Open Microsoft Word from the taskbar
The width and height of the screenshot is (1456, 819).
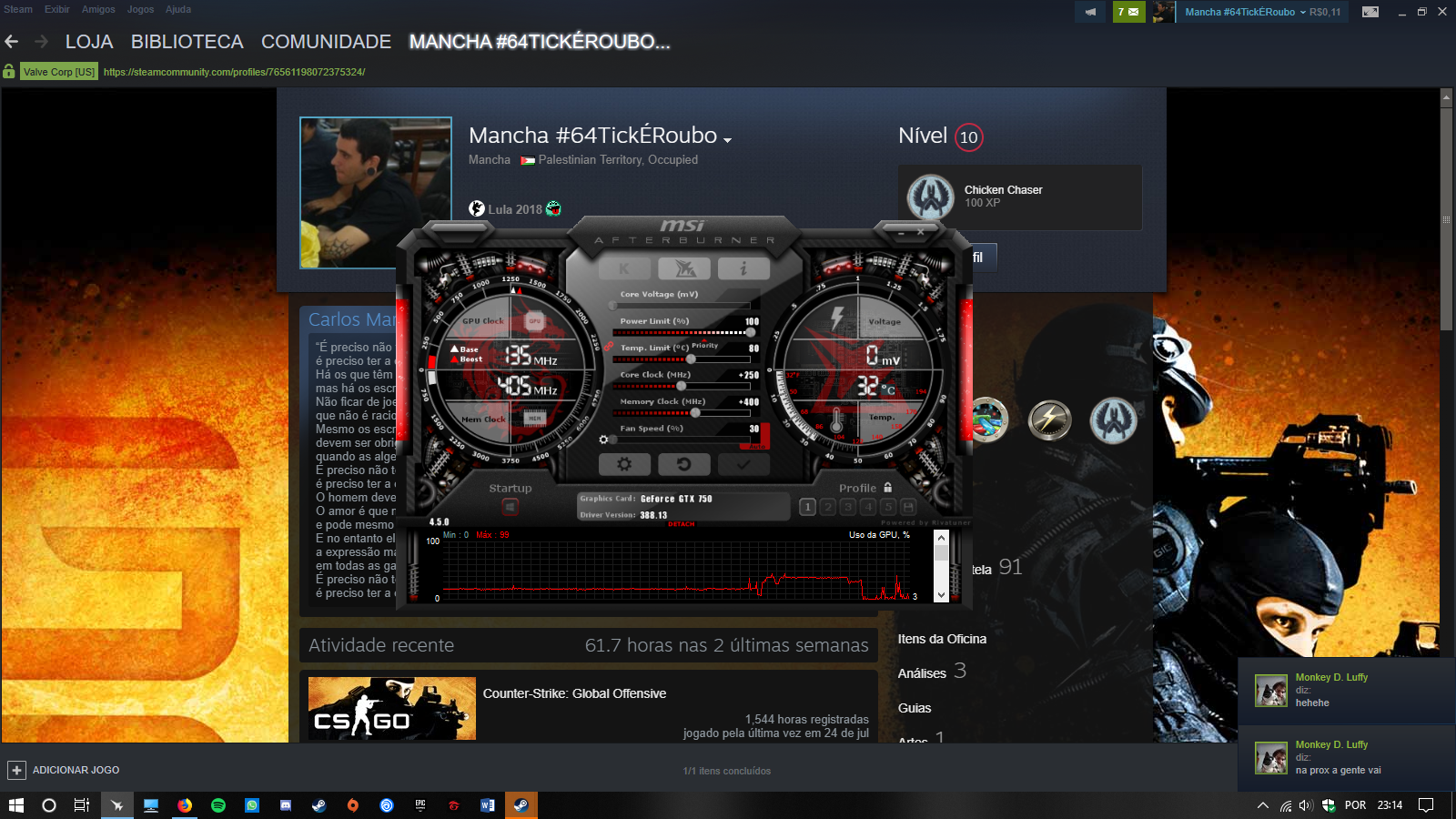tap(488, 805)
